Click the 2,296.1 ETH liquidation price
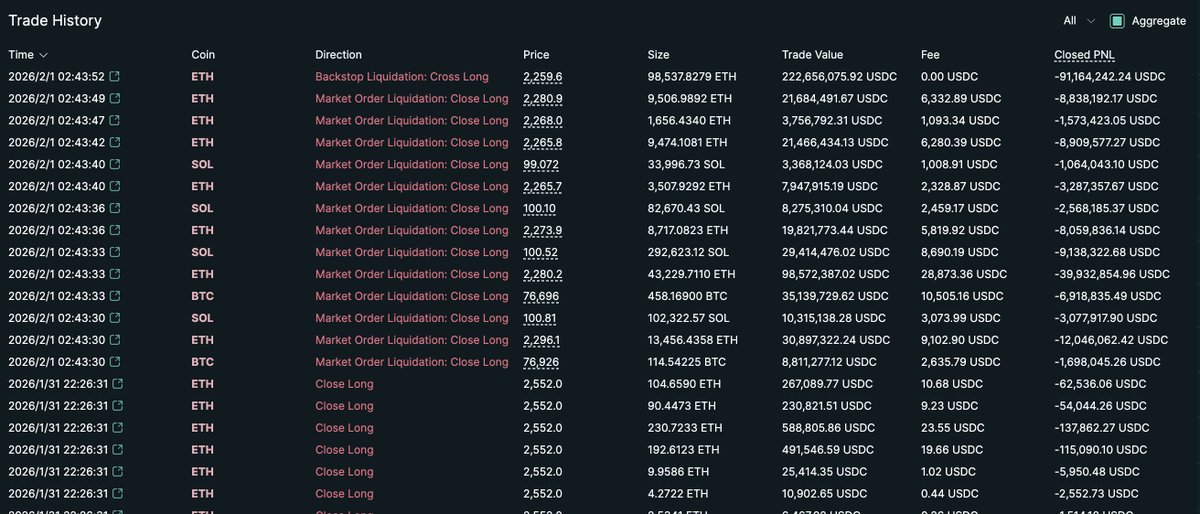The width and height of the screenshot is (1200, 514). [542, 340]
